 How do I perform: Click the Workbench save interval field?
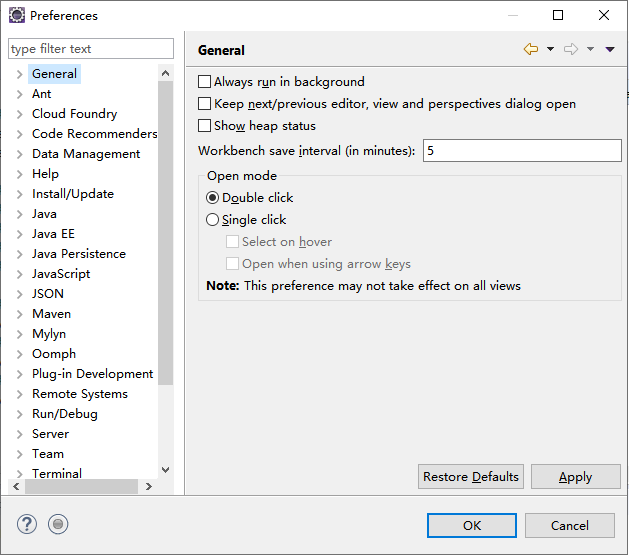[x=522, y=151]
